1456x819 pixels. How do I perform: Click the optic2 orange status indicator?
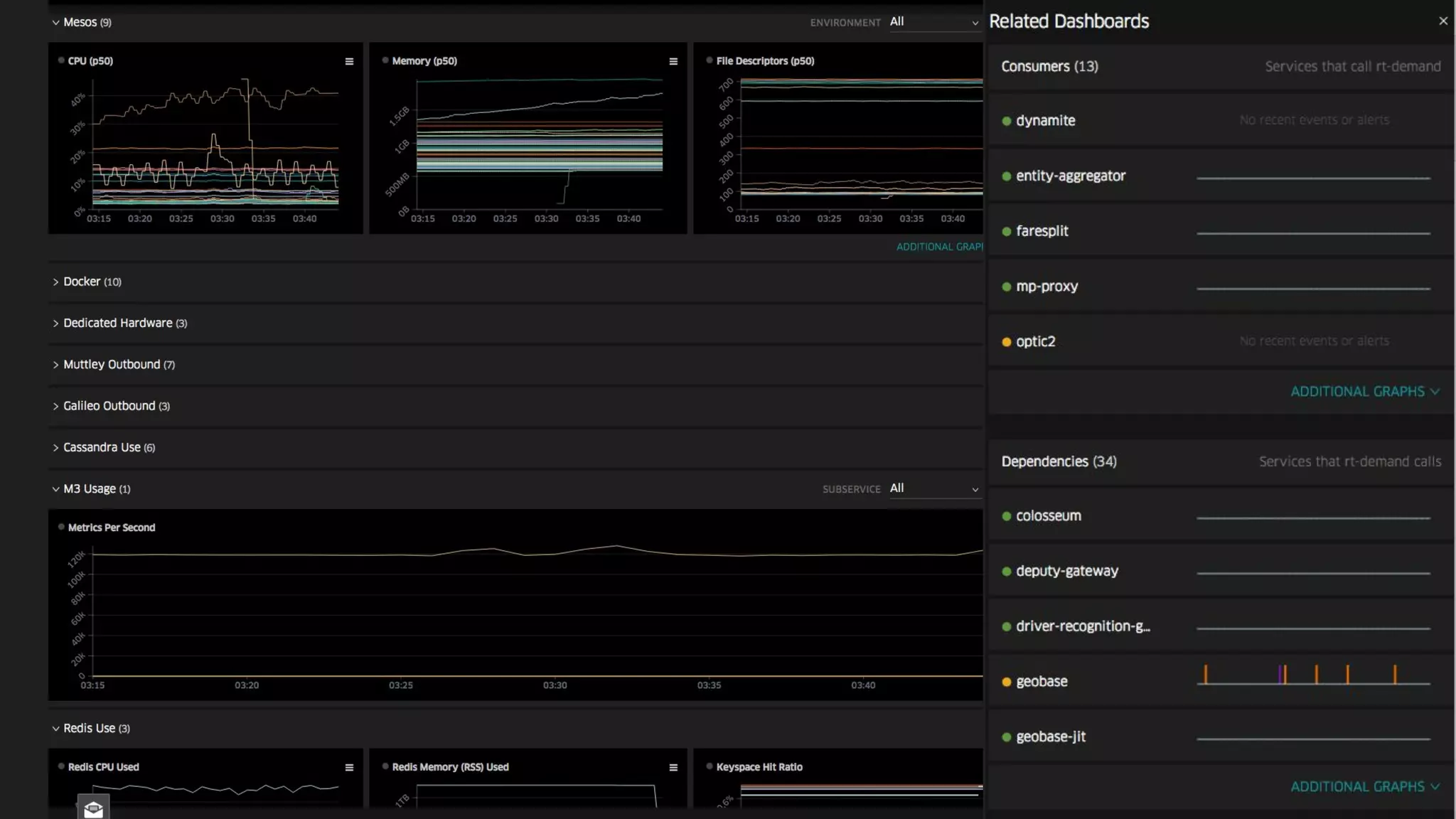point(1006,342)
